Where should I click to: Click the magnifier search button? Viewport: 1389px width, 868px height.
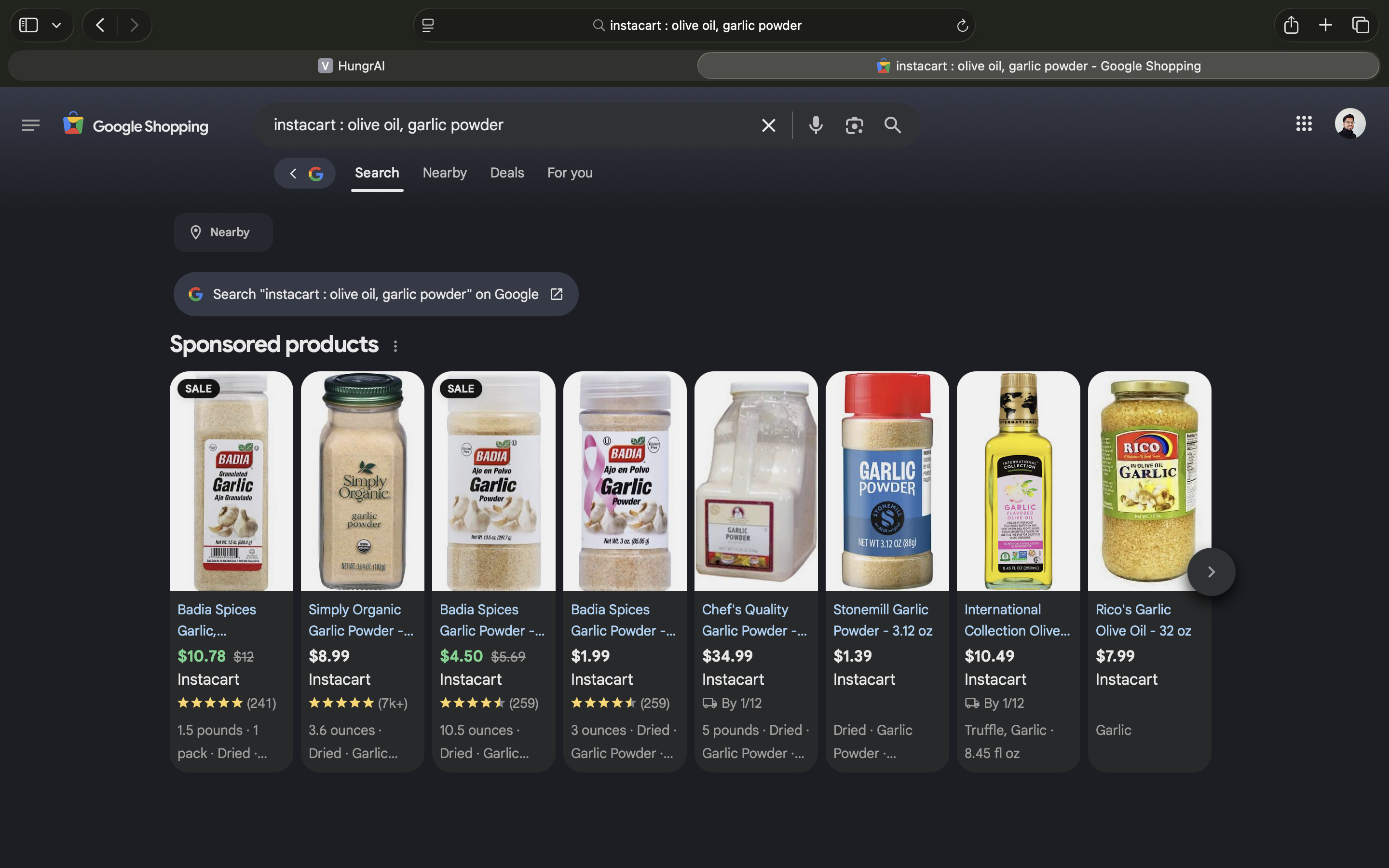tap(893, 125)
